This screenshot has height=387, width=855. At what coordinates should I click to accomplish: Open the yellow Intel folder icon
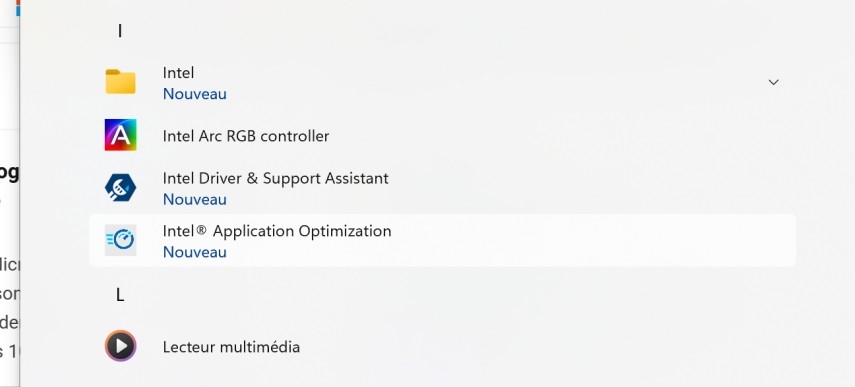(121, 82)
